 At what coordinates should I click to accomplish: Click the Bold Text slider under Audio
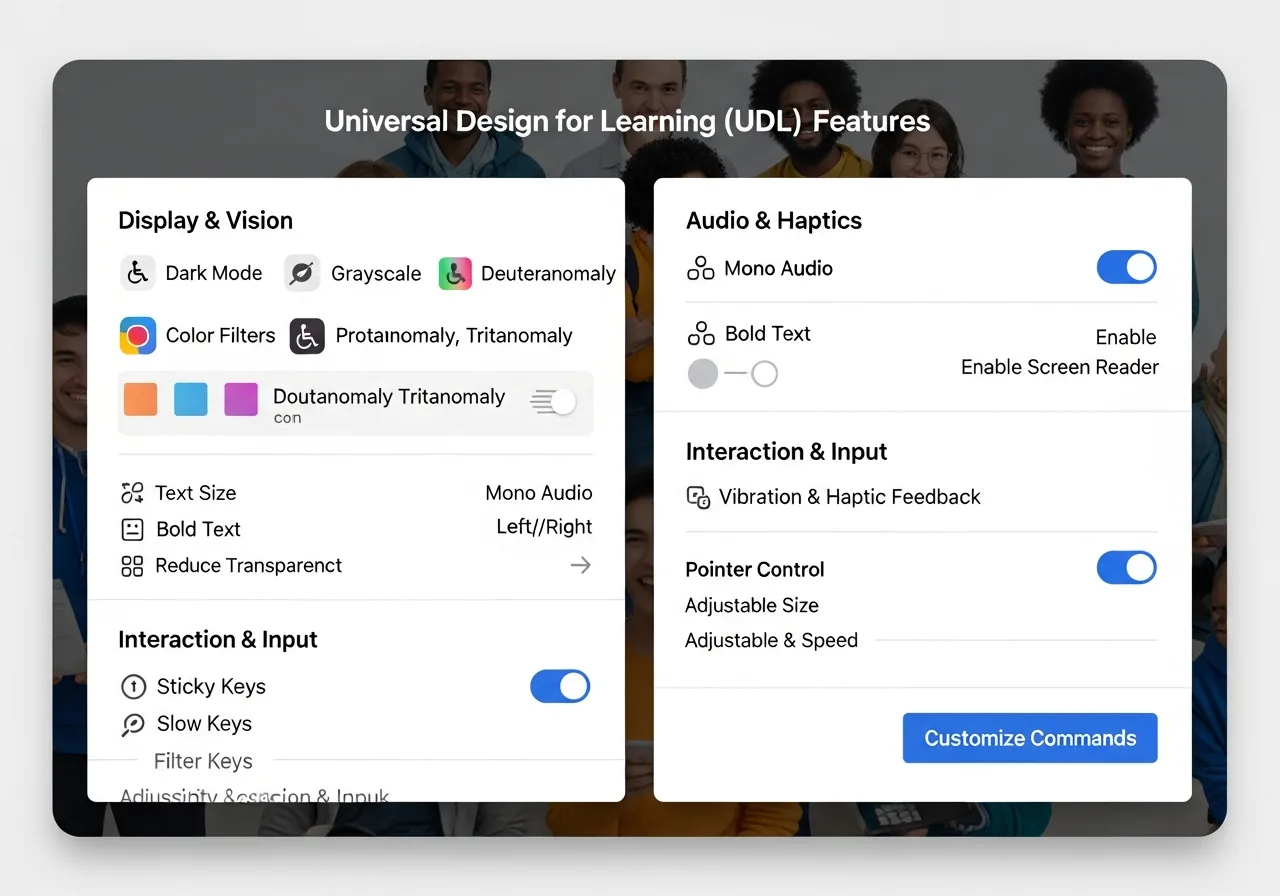click(733, 374)
